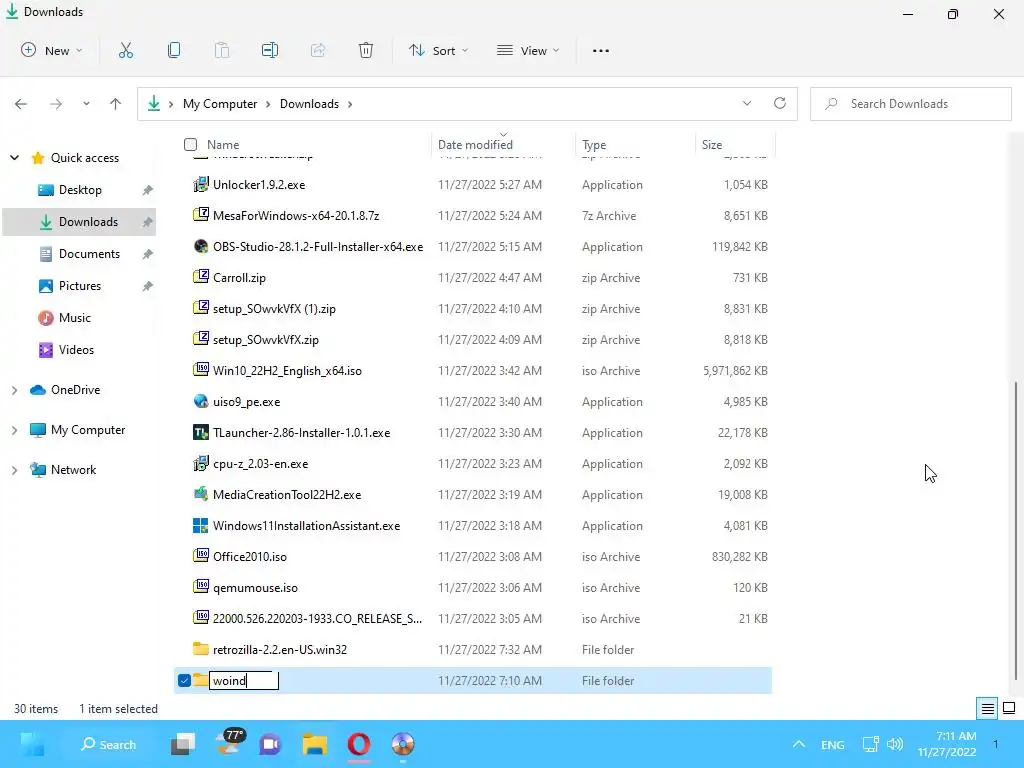The image size is (1024, 768).
Task: Open Search on the taskbar
Action: pyautogui.click(x=108, y=744)
